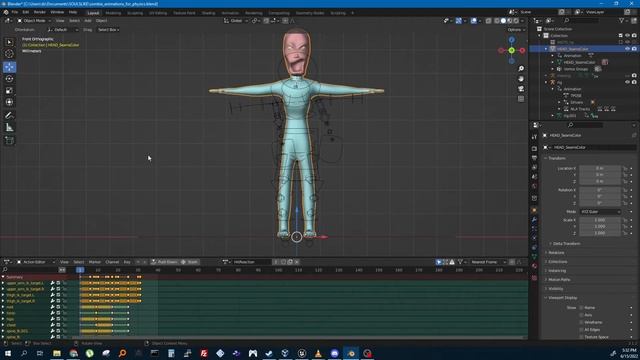Toggle Axis checkbox in Viewport Display
The height and width of the screenshot is (360, 640).
(581, 315)
